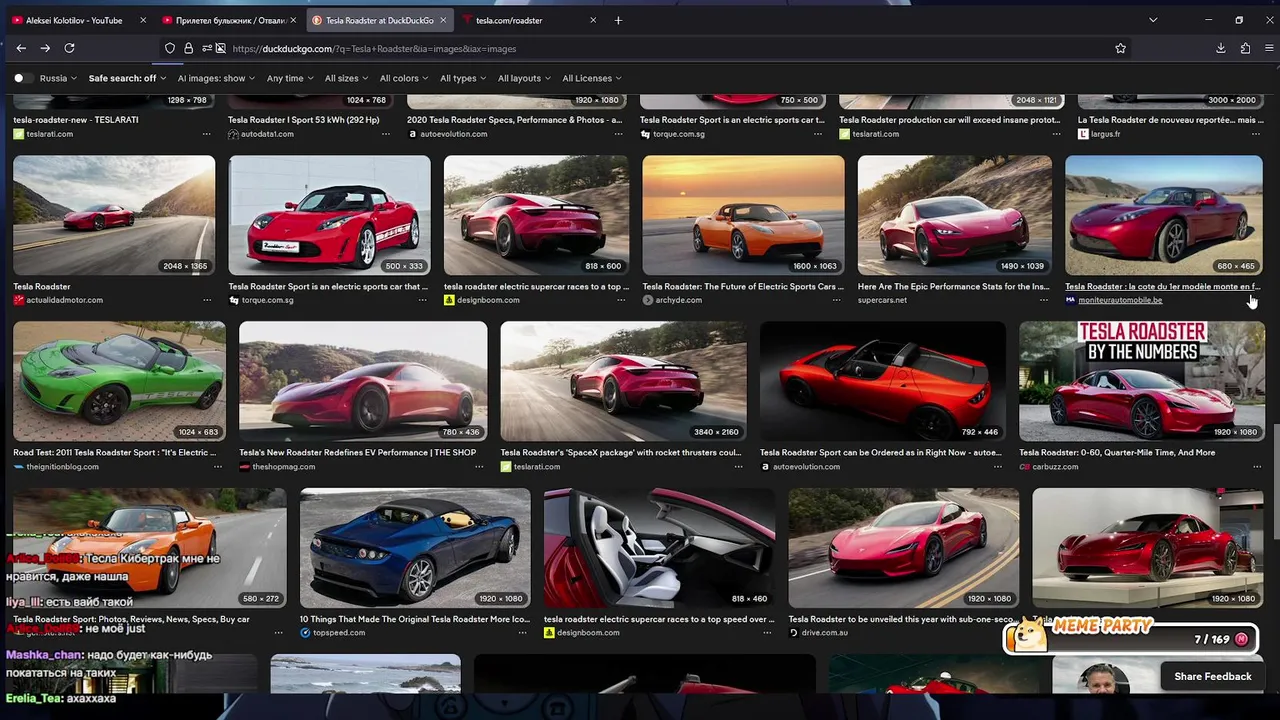Screen dimensions: 1280x720
Task: Open three-dot menu for largus.fr result
Action: pos(1255,134)
